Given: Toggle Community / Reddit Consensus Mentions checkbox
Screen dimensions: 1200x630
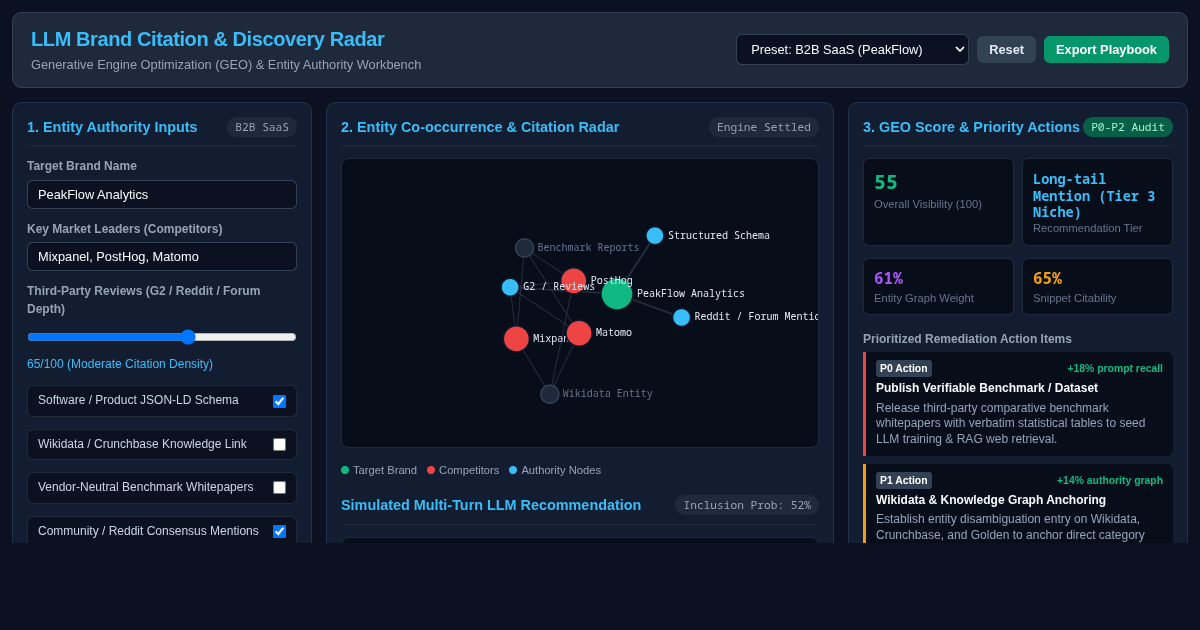Looking at the screenshot, I should click(x=279, y=531).
